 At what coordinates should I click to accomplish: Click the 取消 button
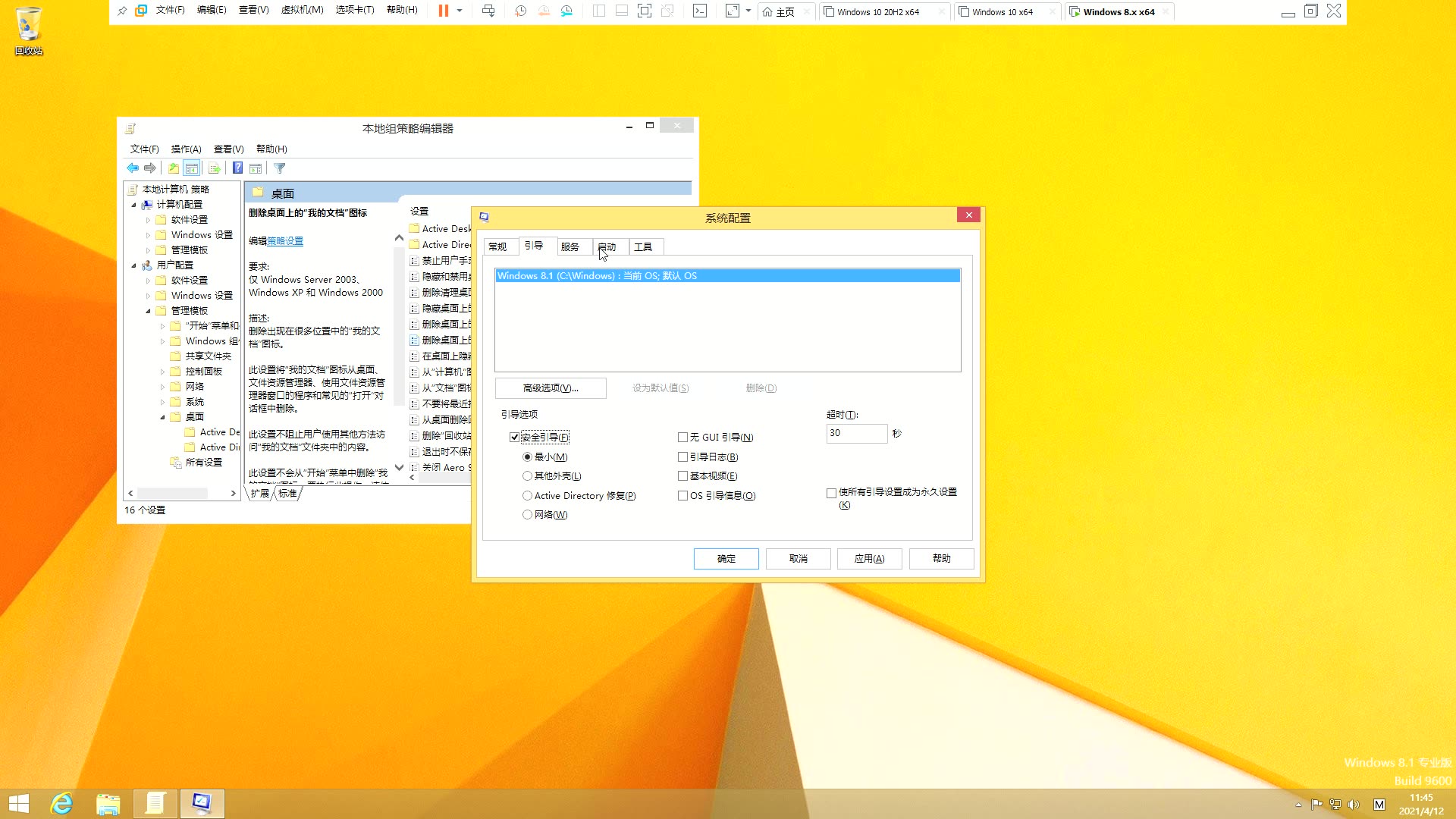[799, 559]
